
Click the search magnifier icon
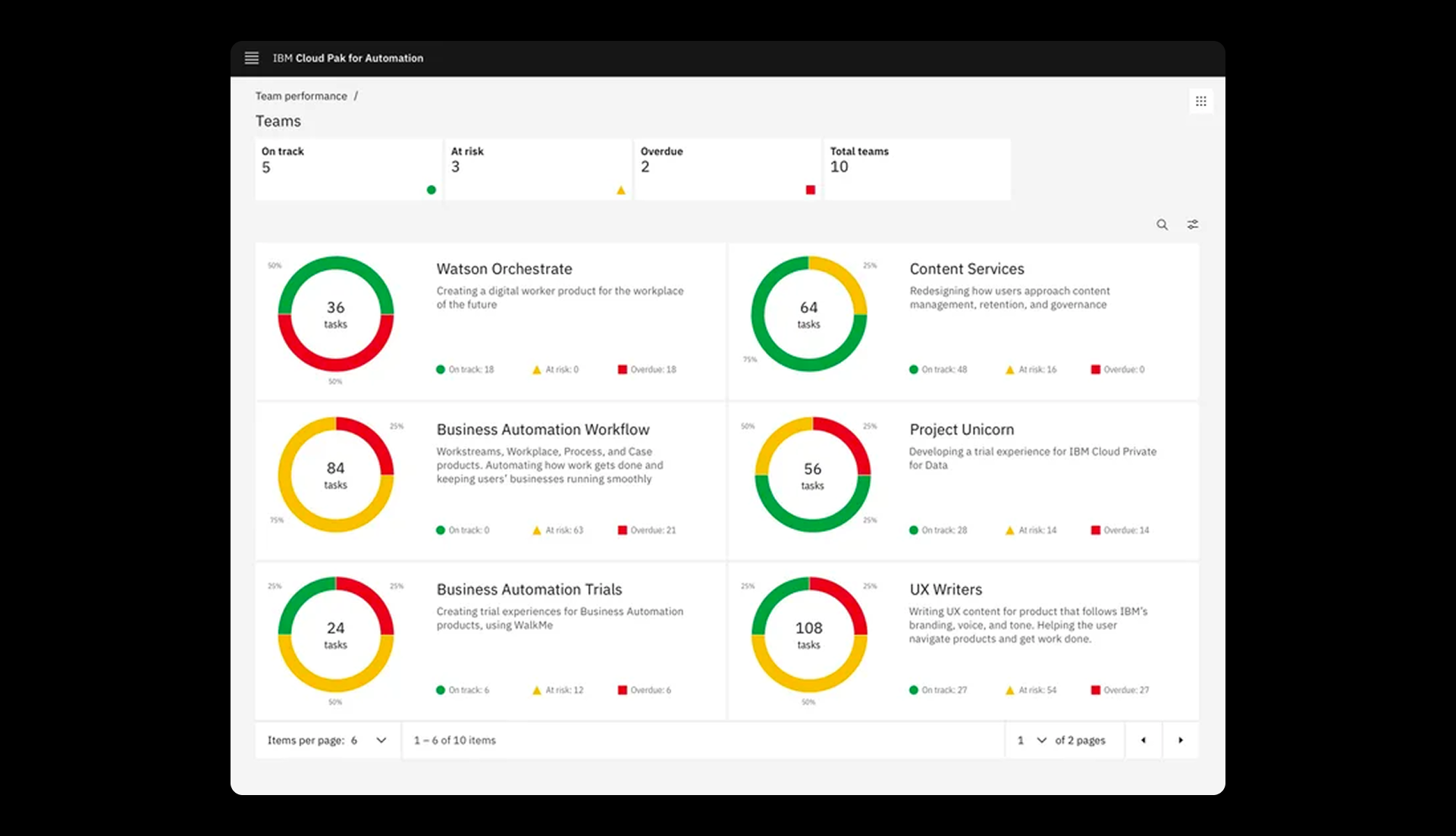[x=1162, y=225]
